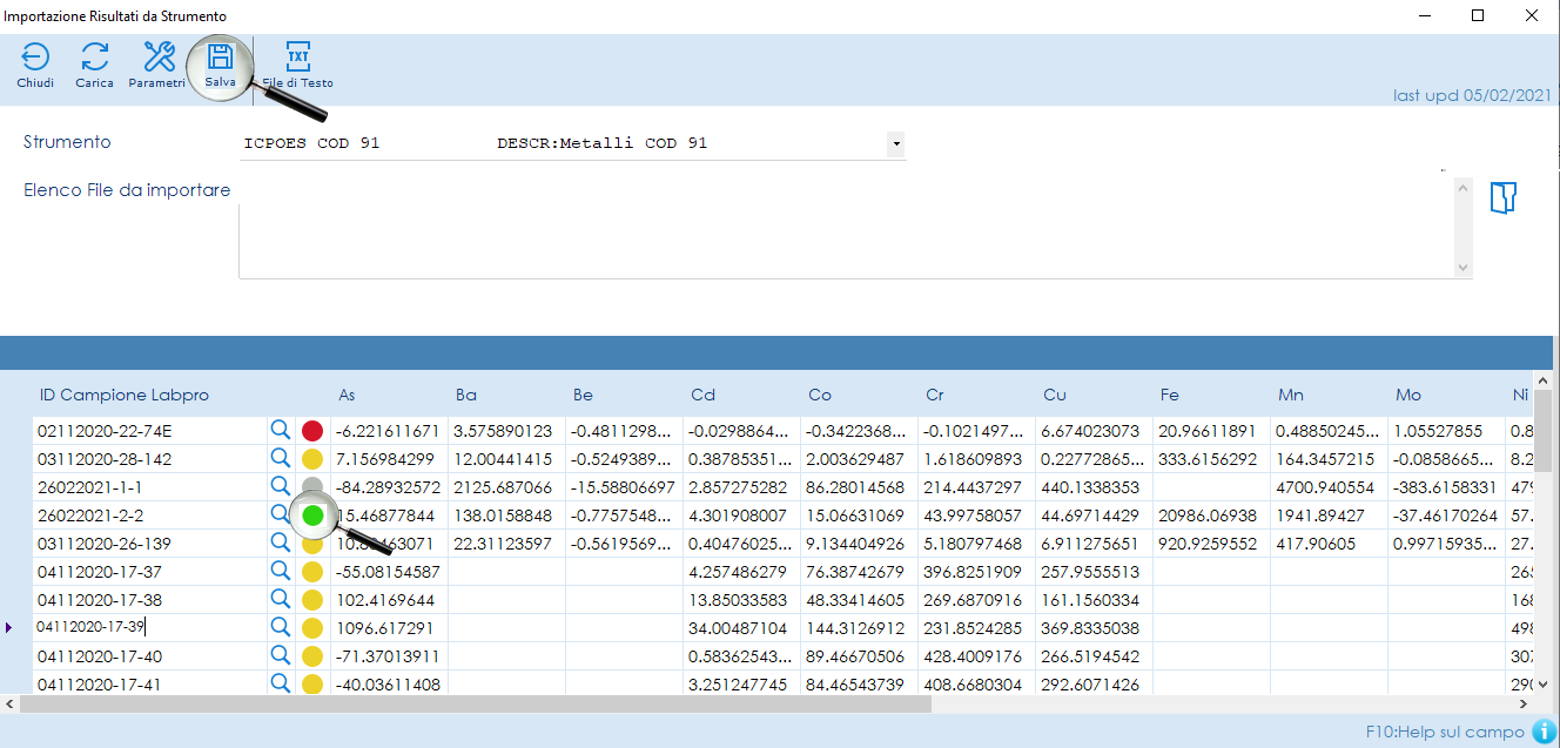Click yellow status dot of 03112020-28-142
The width and height of the screenshot is (1560, 748).
[x=312, y=459]
